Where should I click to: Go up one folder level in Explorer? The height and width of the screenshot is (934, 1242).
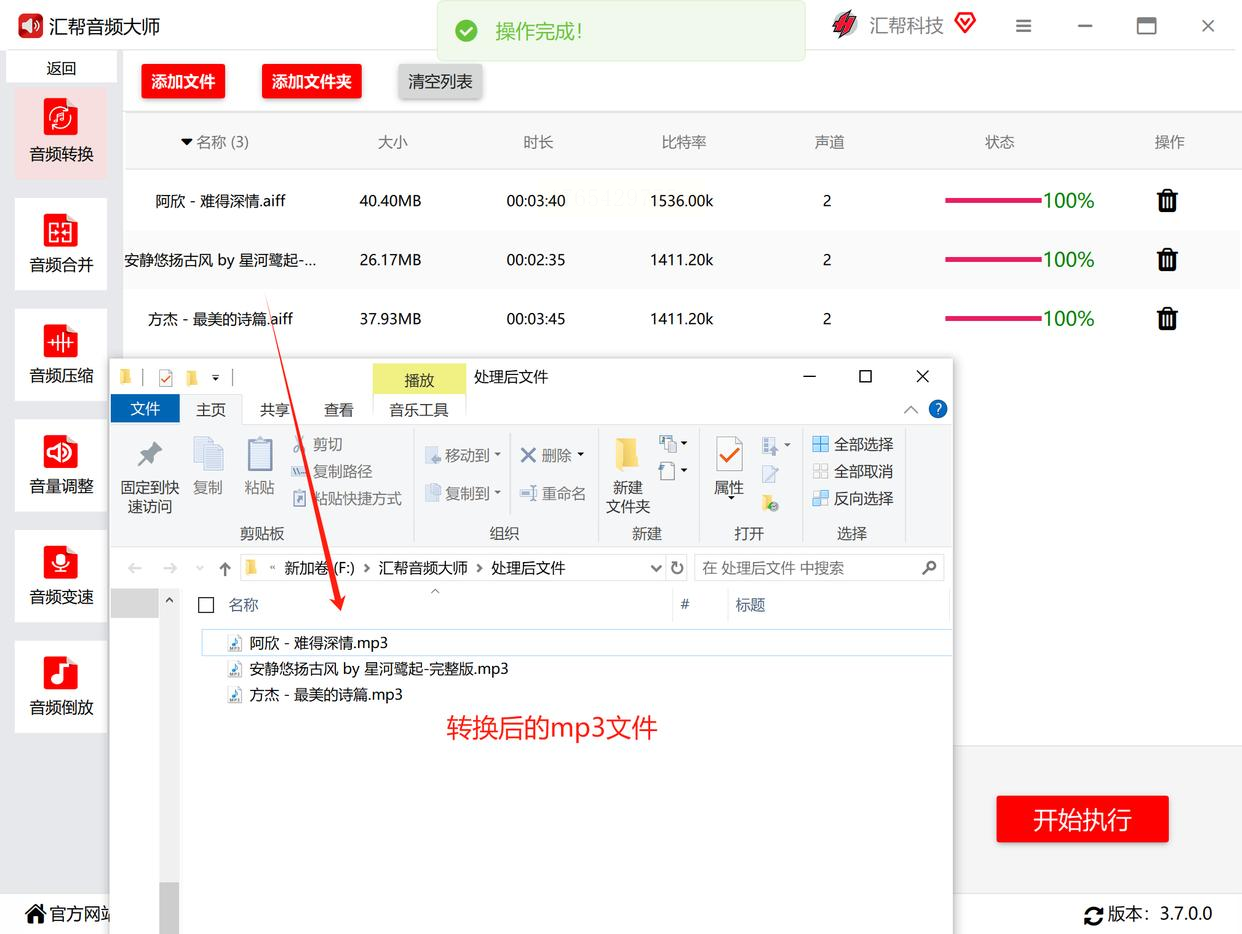point(225,568)
